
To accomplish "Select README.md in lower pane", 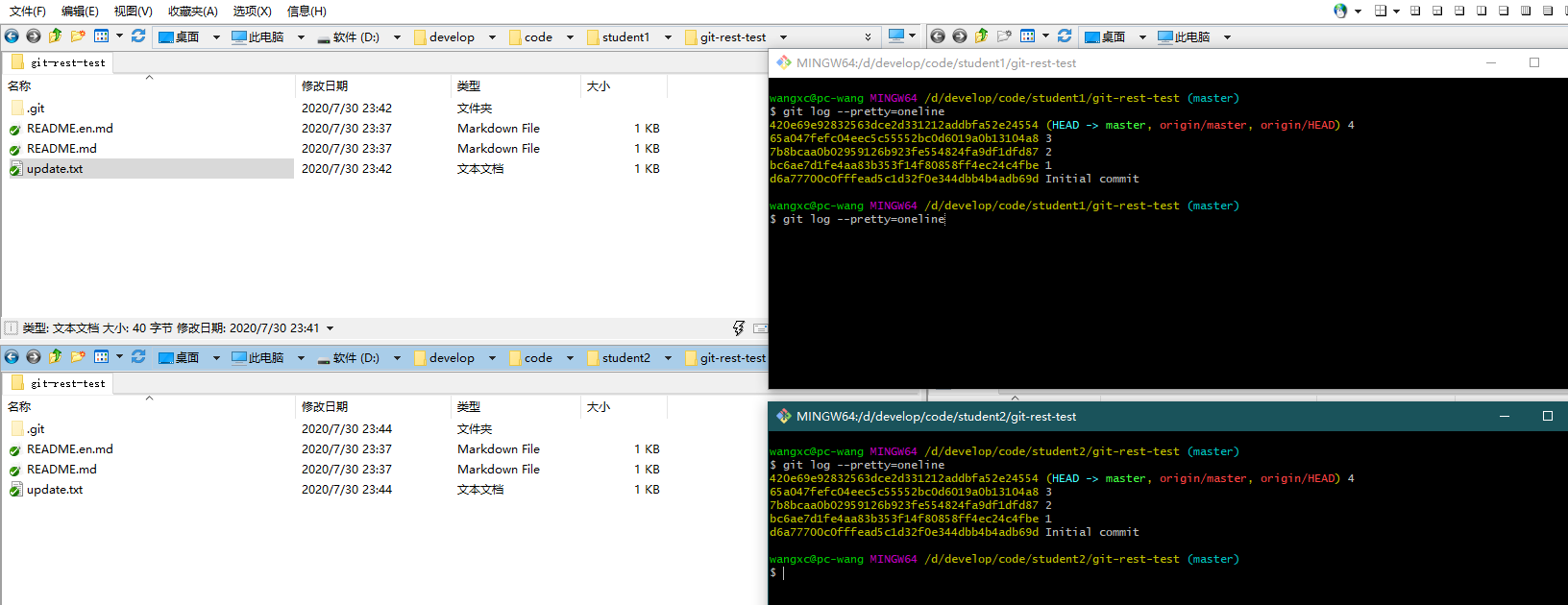I will pos(61,469).
